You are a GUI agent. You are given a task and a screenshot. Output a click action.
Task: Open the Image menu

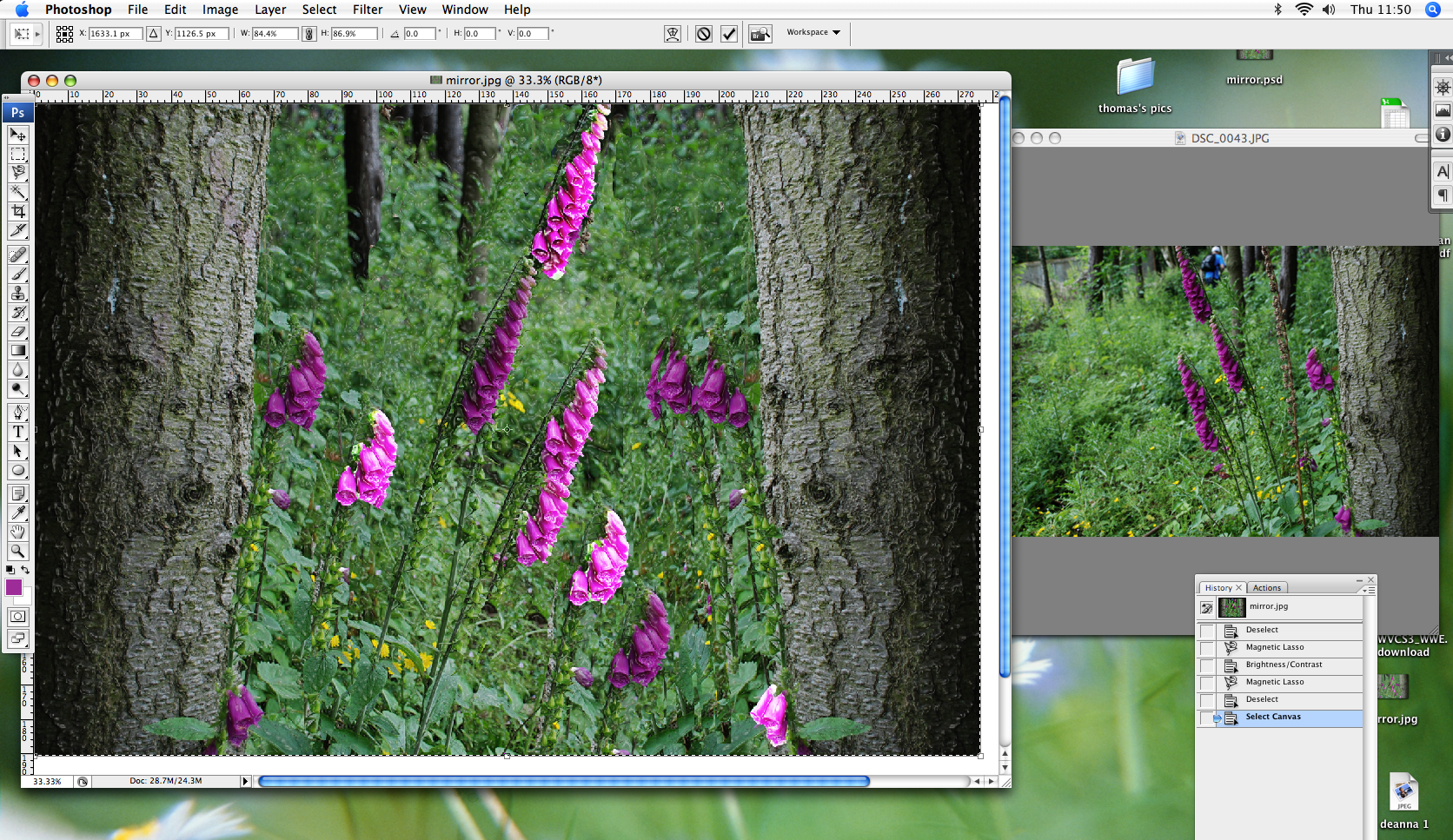220,10
